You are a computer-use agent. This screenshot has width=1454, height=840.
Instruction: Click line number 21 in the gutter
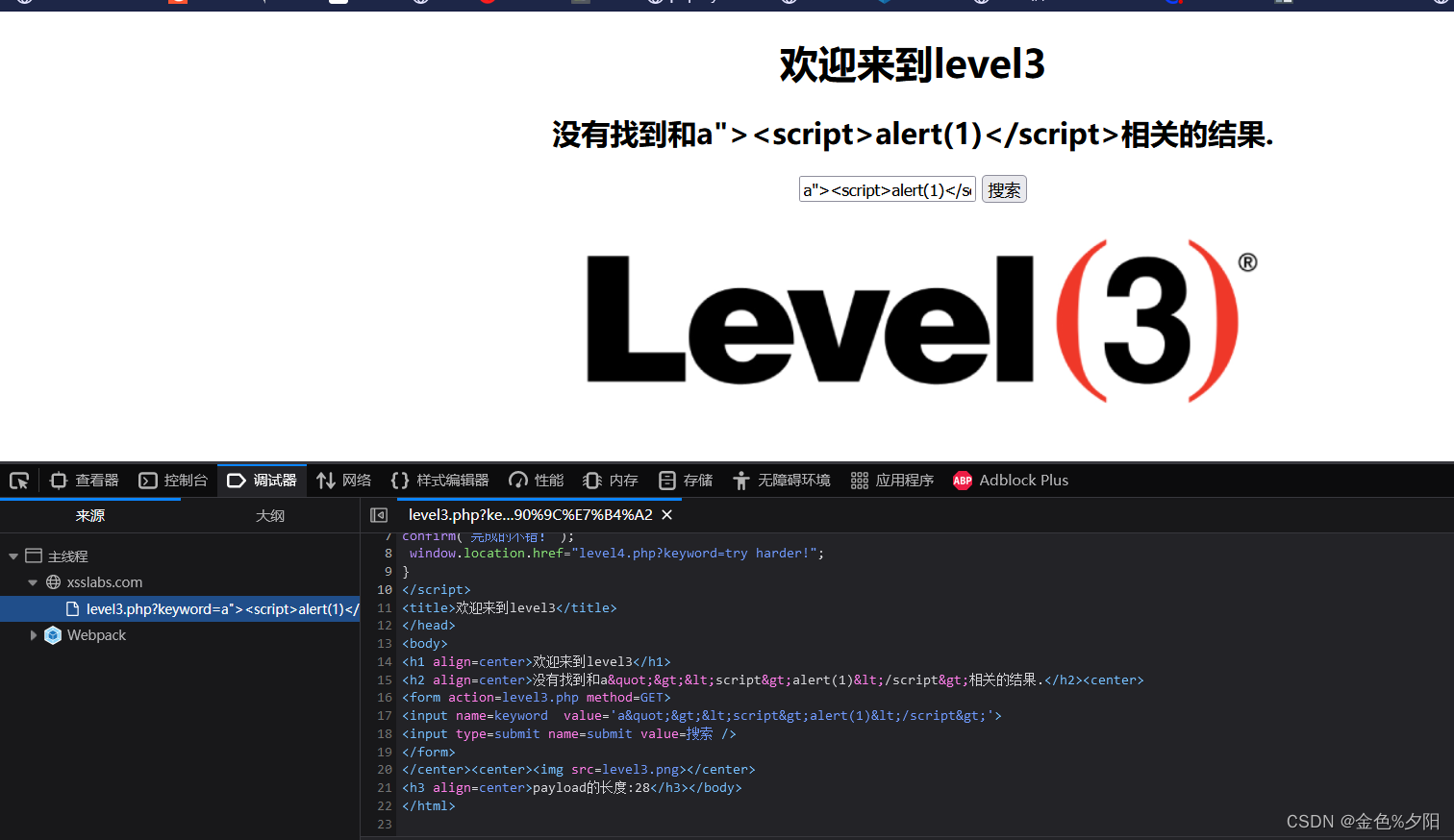pyautogui.click(x=385, y=788)
